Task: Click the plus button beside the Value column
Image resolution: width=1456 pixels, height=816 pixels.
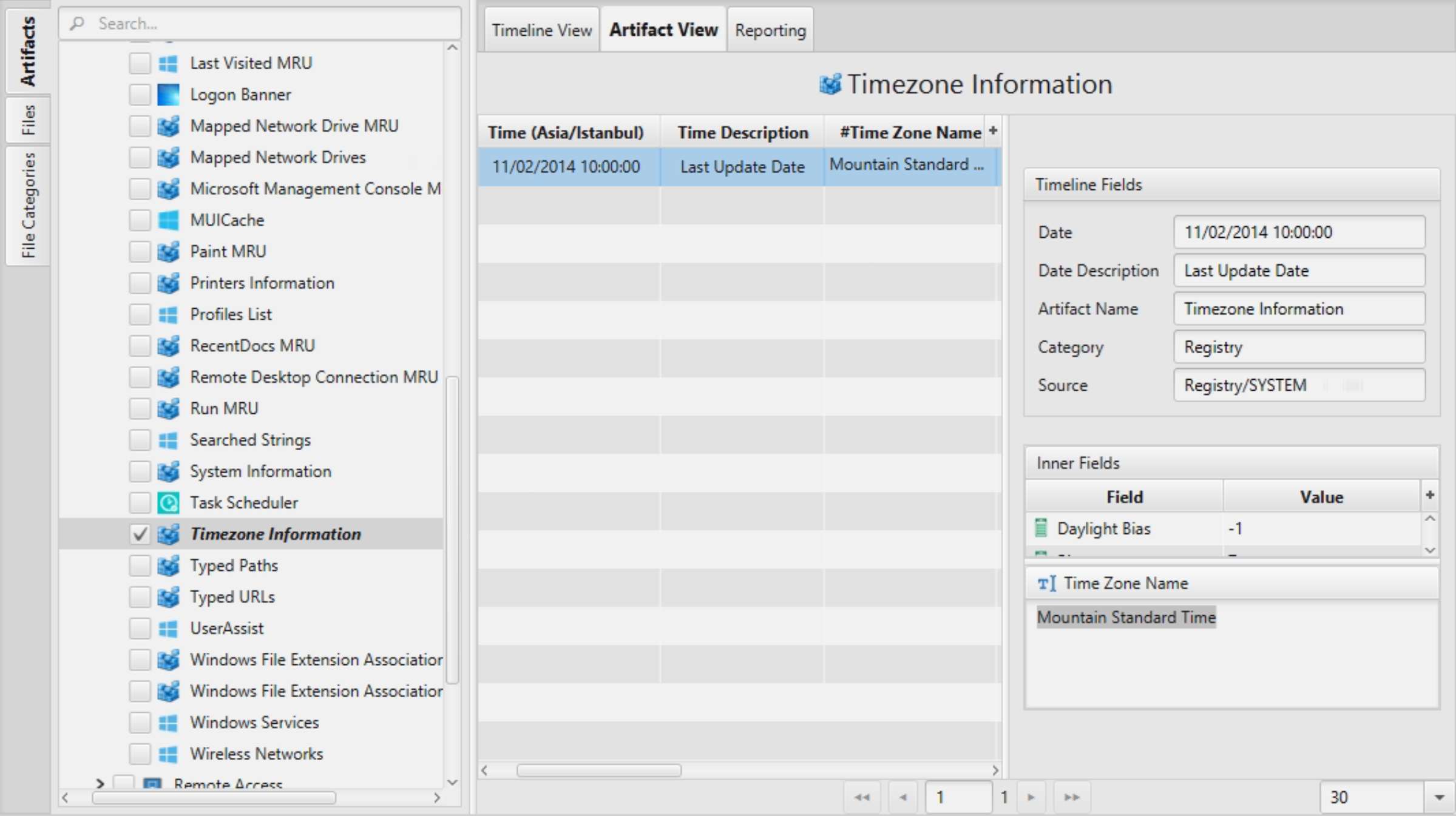Action: (1429, 496)
